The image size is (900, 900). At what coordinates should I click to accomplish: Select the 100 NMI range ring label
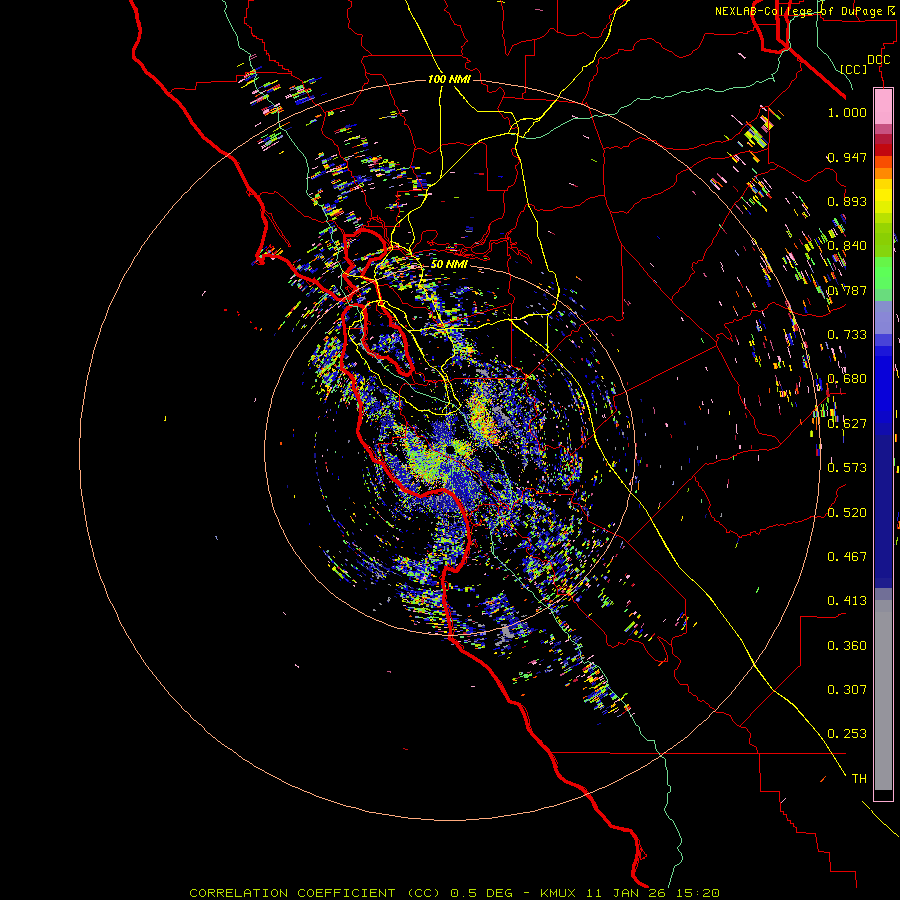click(449, 79)
